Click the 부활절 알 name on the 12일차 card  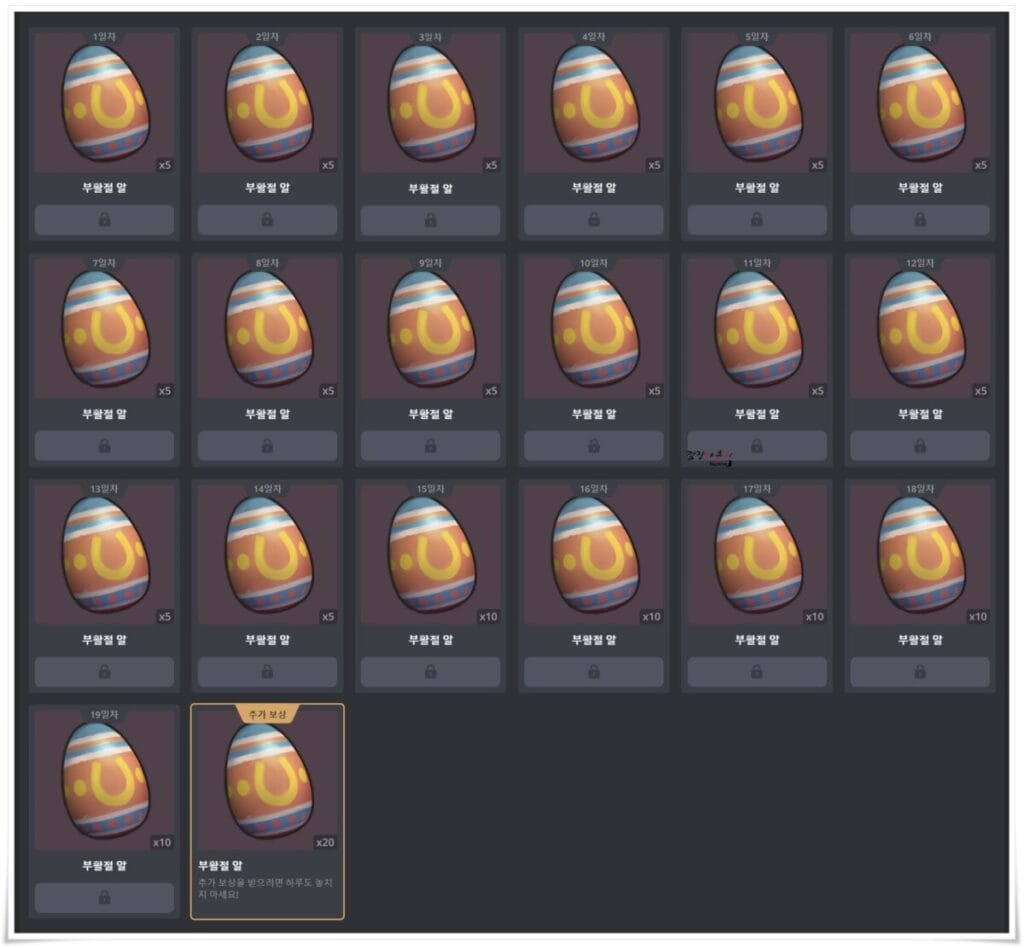[920, 414]
